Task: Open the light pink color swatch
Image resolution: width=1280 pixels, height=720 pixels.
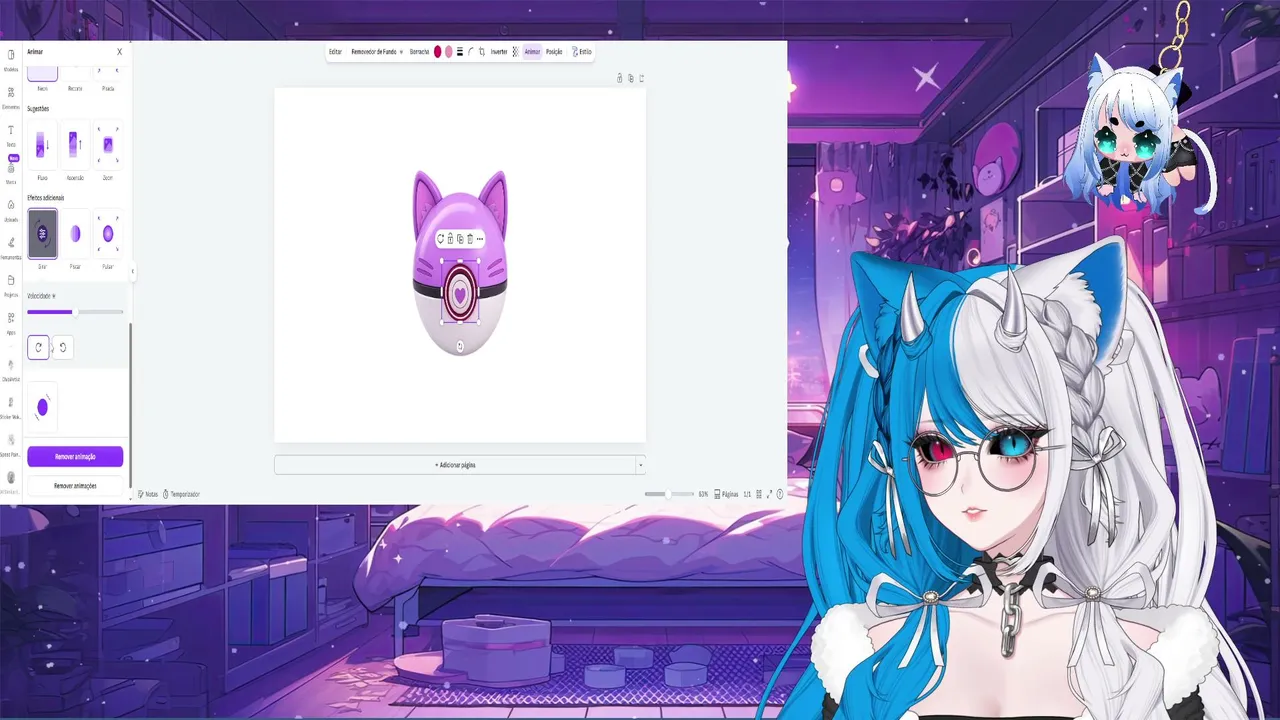Action: (448, 52)
